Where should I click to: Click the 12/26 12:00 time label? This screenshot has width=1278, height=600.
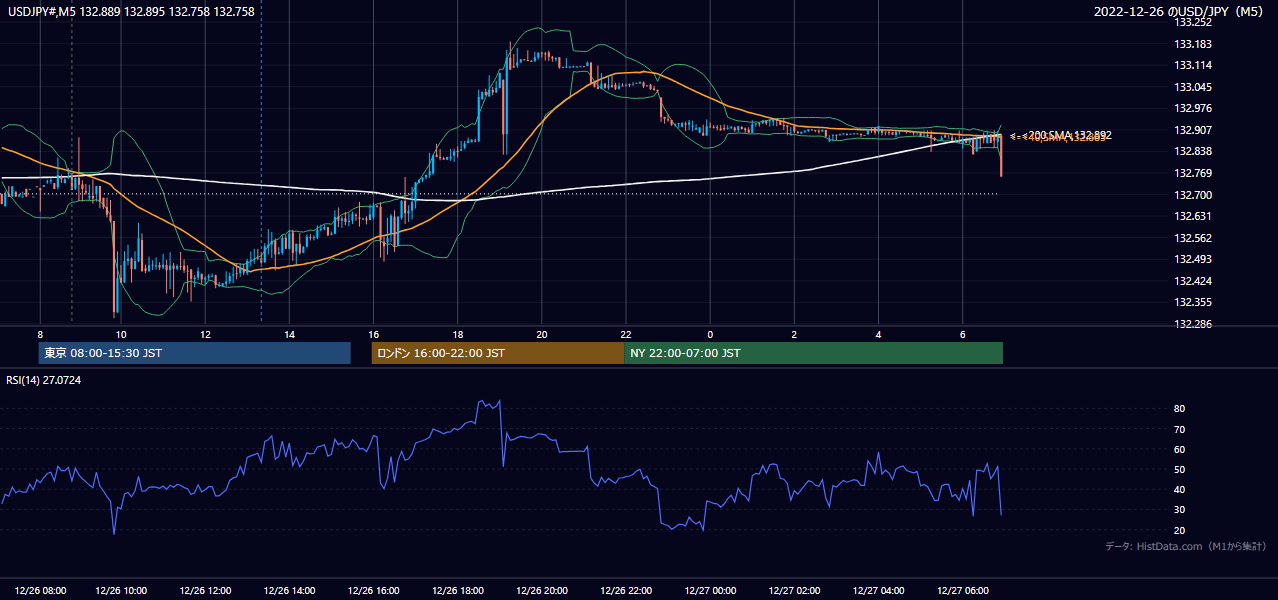[x=205, y=590]
